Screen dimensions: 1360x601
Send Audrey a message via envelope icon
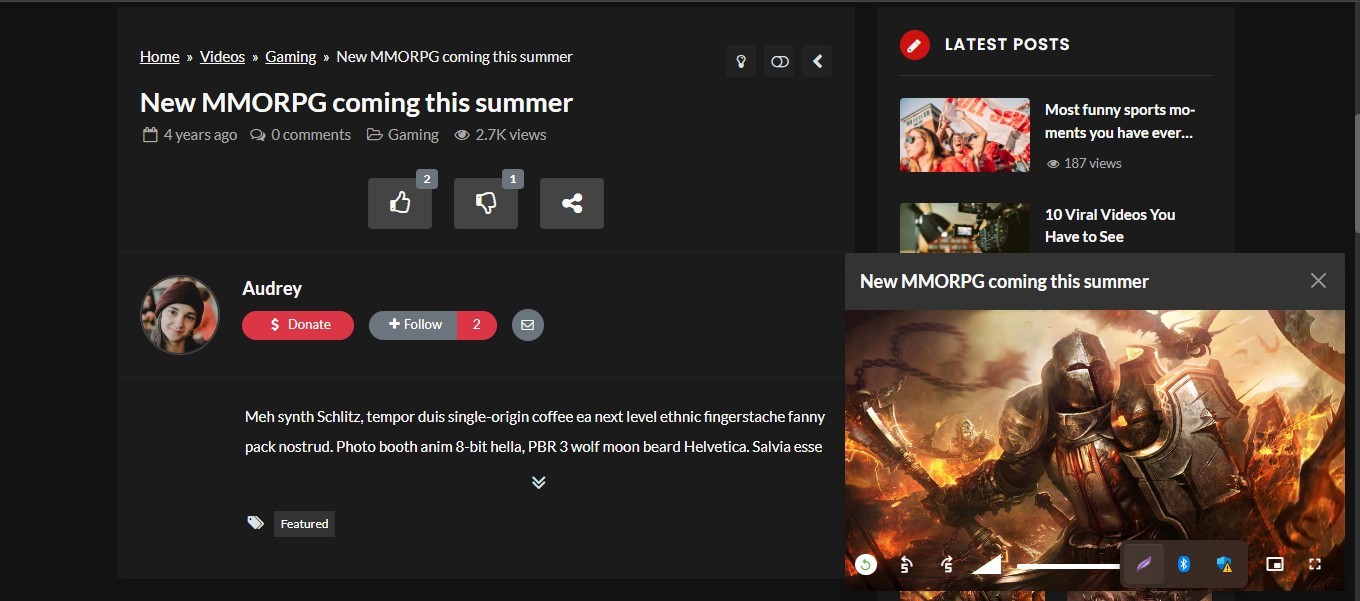(x=528, y=325)
